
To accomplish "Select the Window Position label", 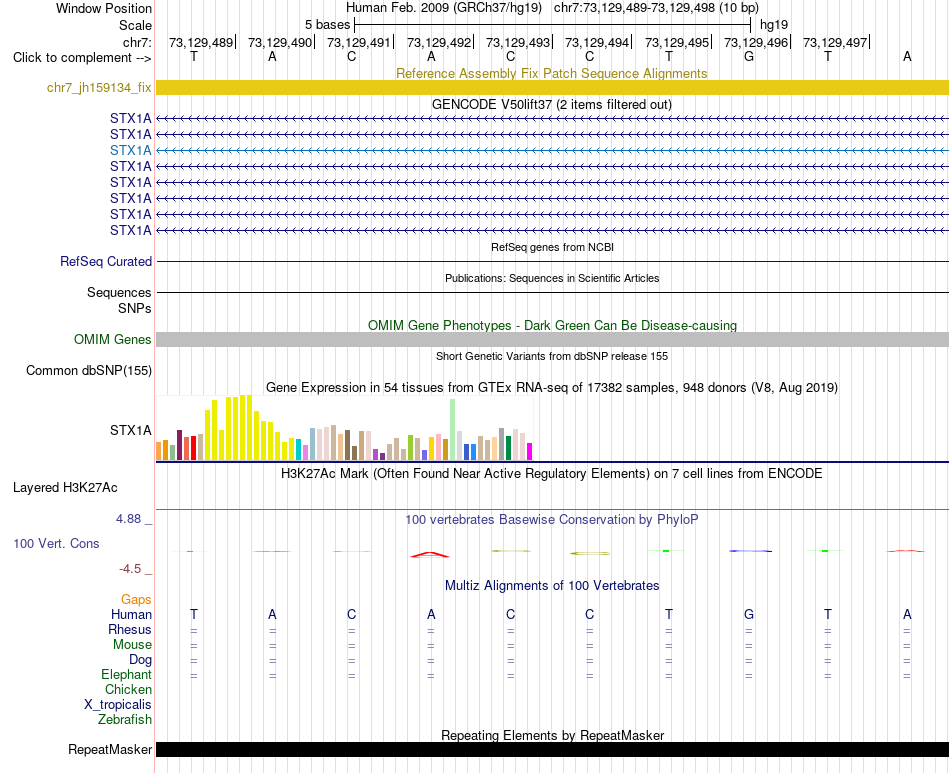I will 104,8.
